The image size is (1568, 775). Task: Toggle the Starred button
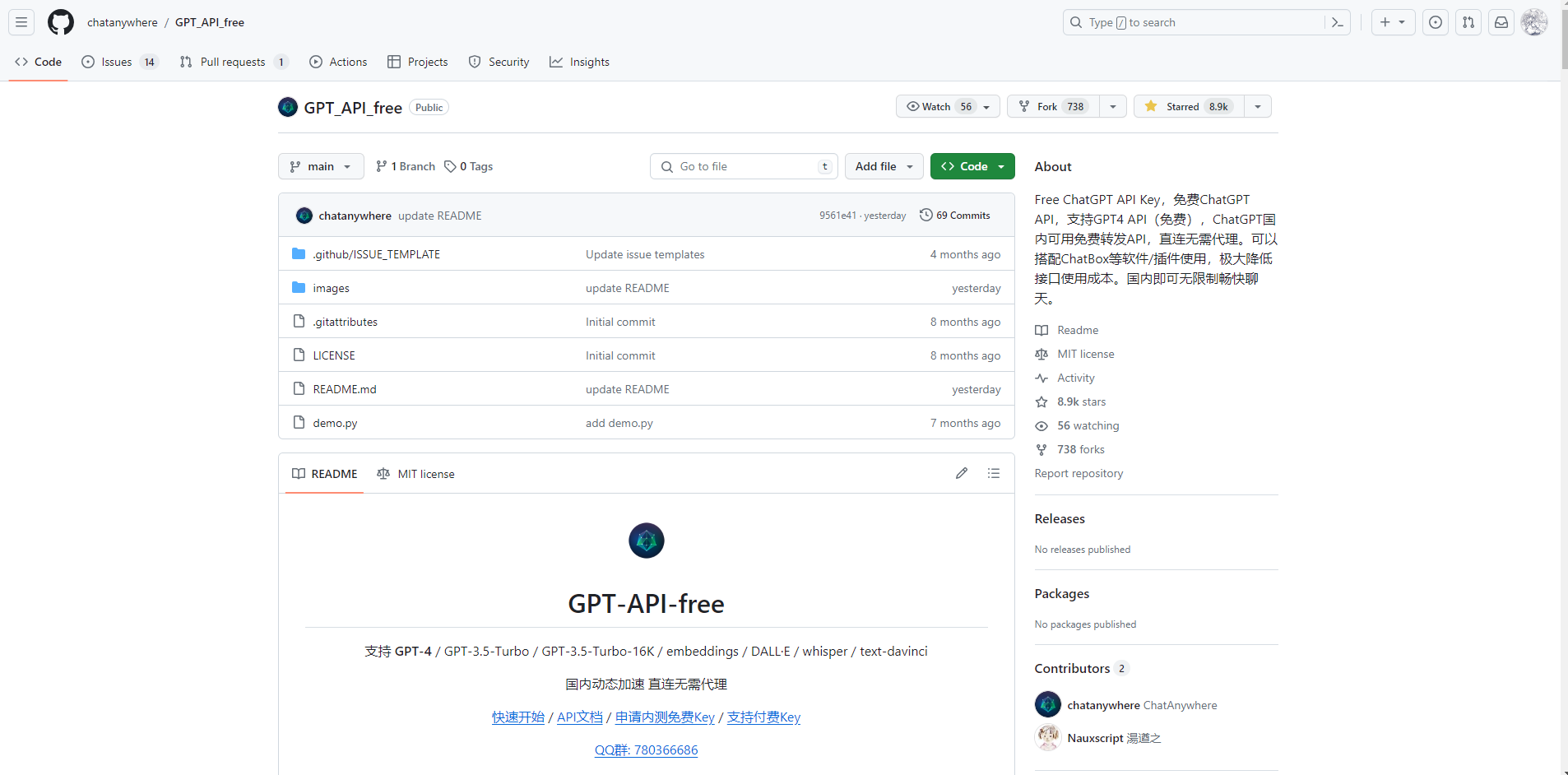click(x=1189, y=106)
